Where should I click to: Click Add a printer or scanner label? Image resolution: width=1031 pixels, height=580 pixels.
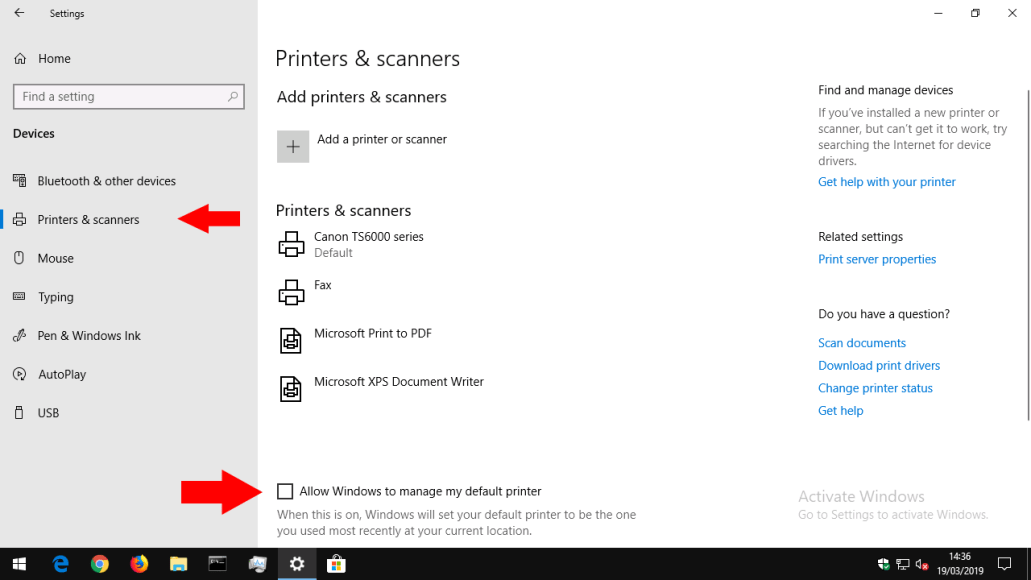[x=382, y=139]
